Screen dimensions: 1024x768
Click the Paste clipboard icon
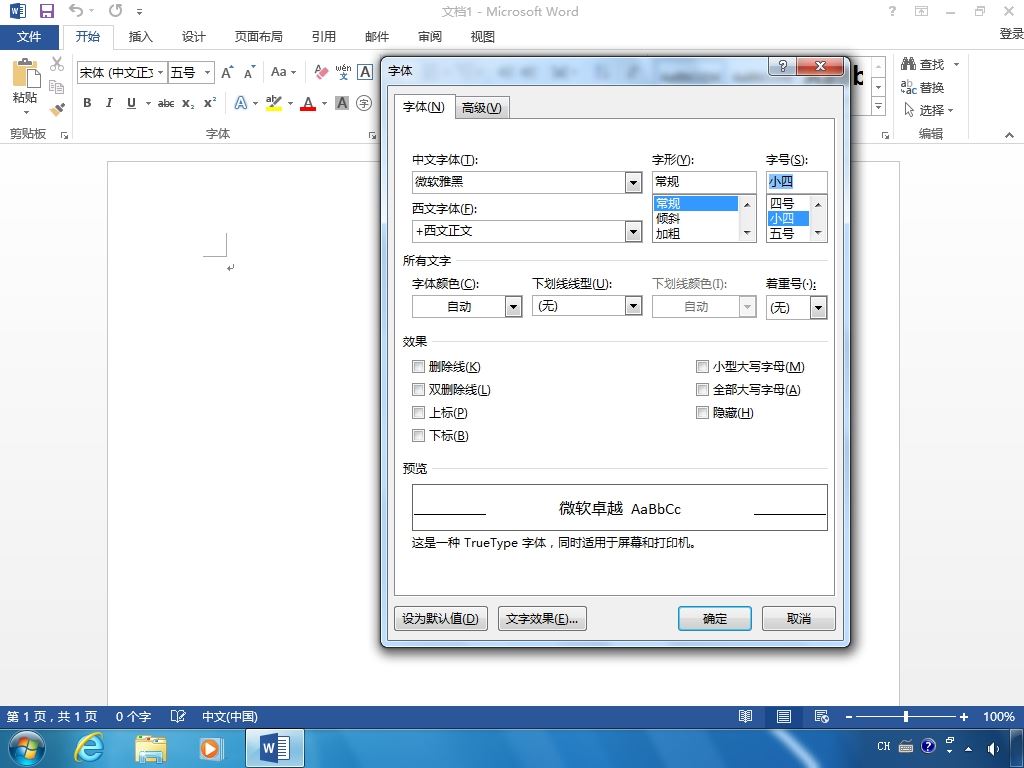pos(25,73)
